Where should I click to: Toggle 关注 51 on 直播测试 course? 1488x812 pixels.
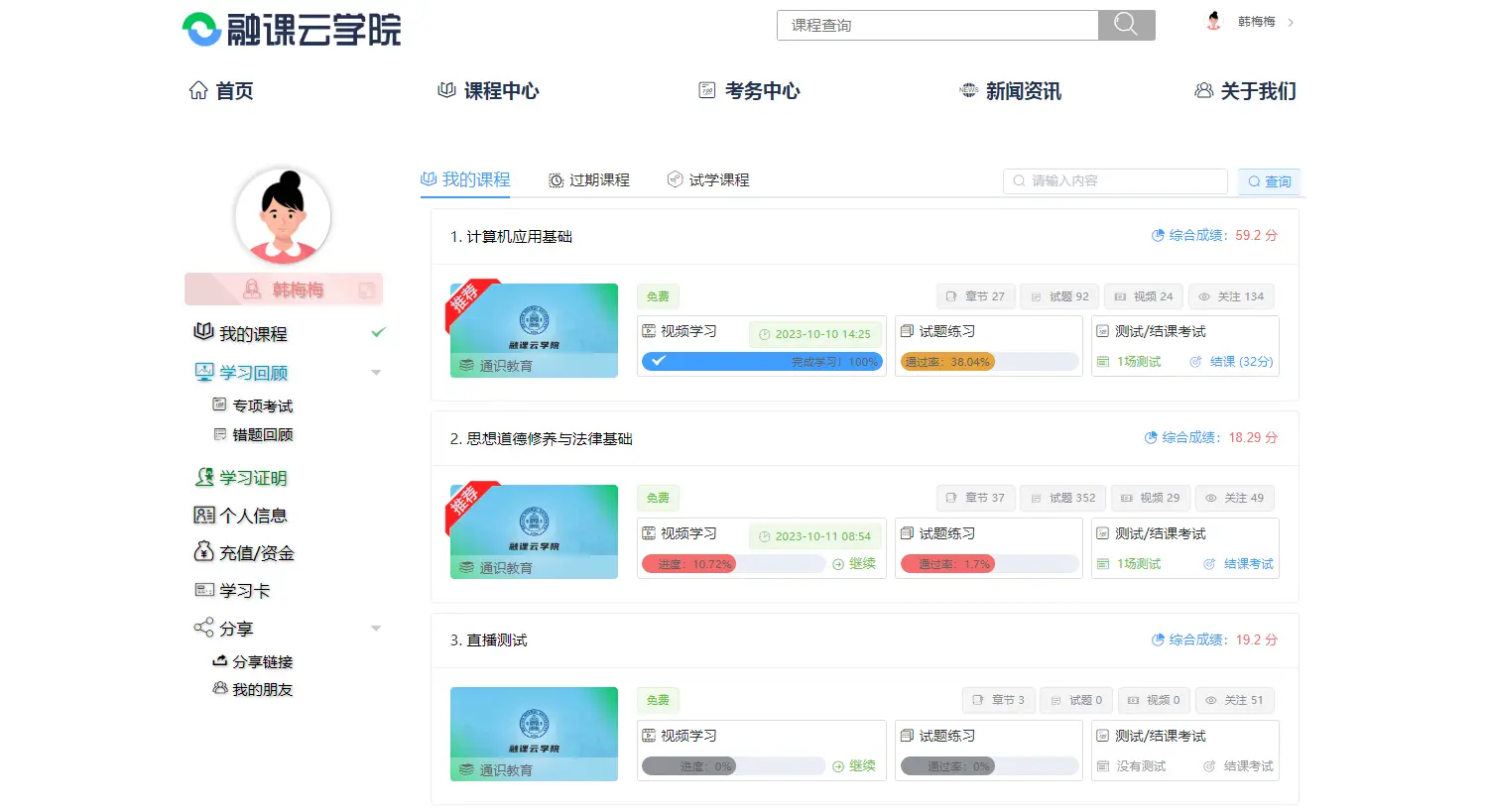pyautogui.click(x=1234, y=700)
